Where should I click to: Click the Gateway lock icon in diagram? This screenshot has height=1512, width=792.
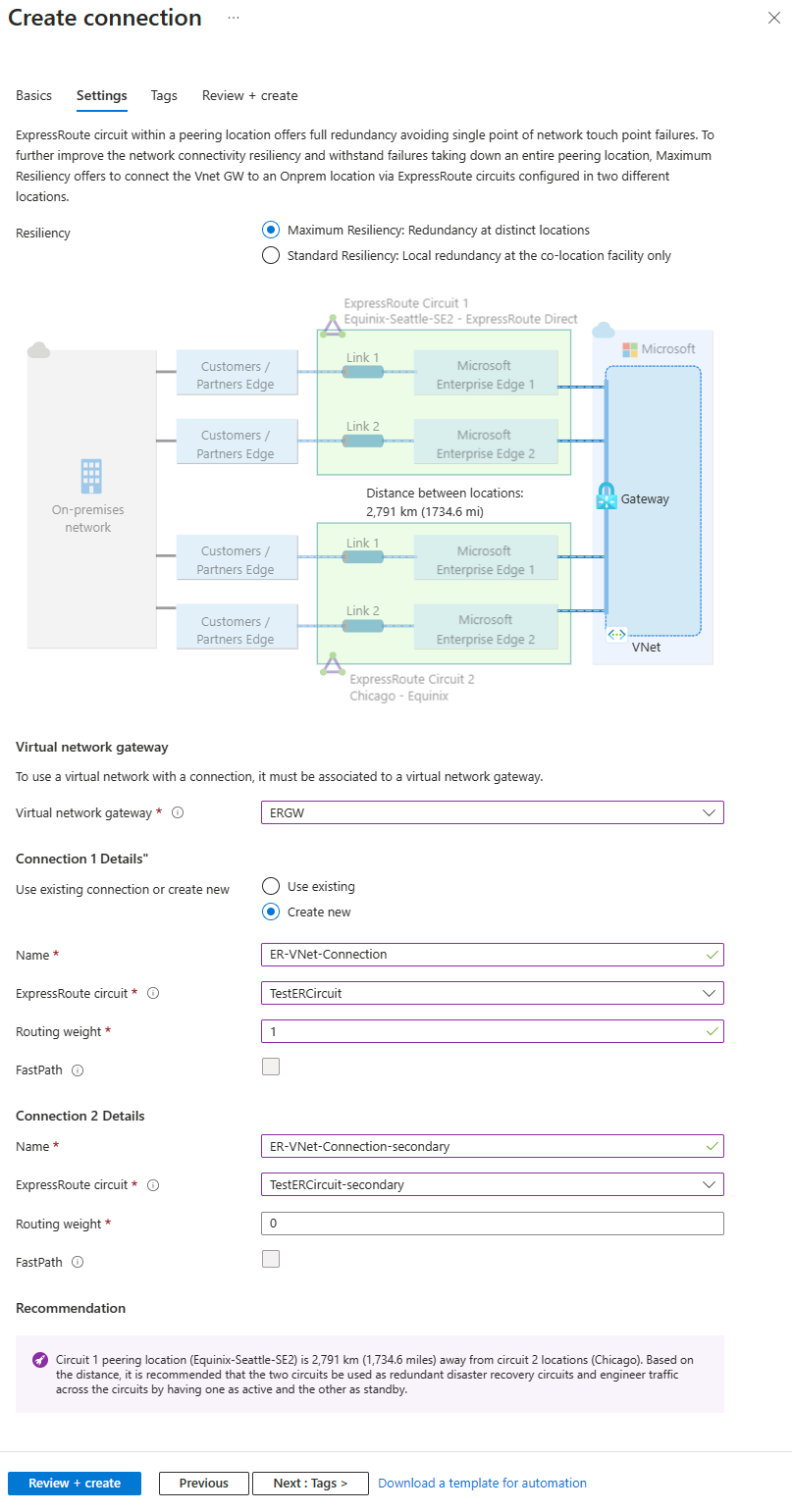(x=606, y=496)
